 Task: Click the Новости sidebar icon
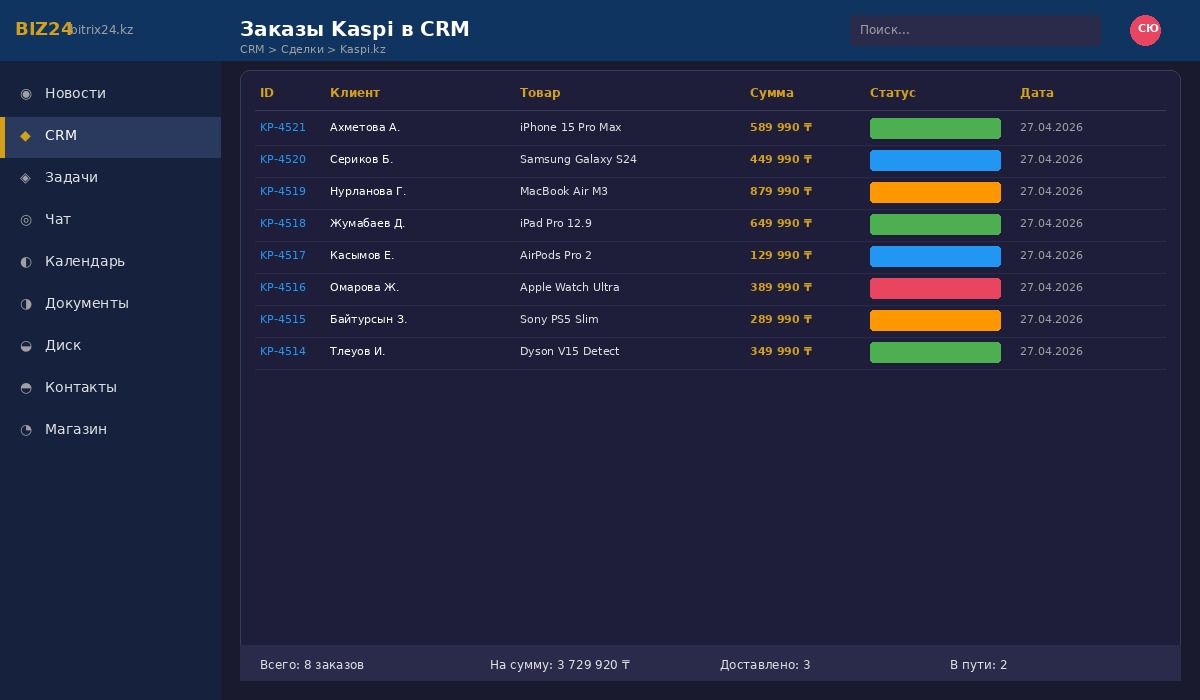[x=26, y=94]
